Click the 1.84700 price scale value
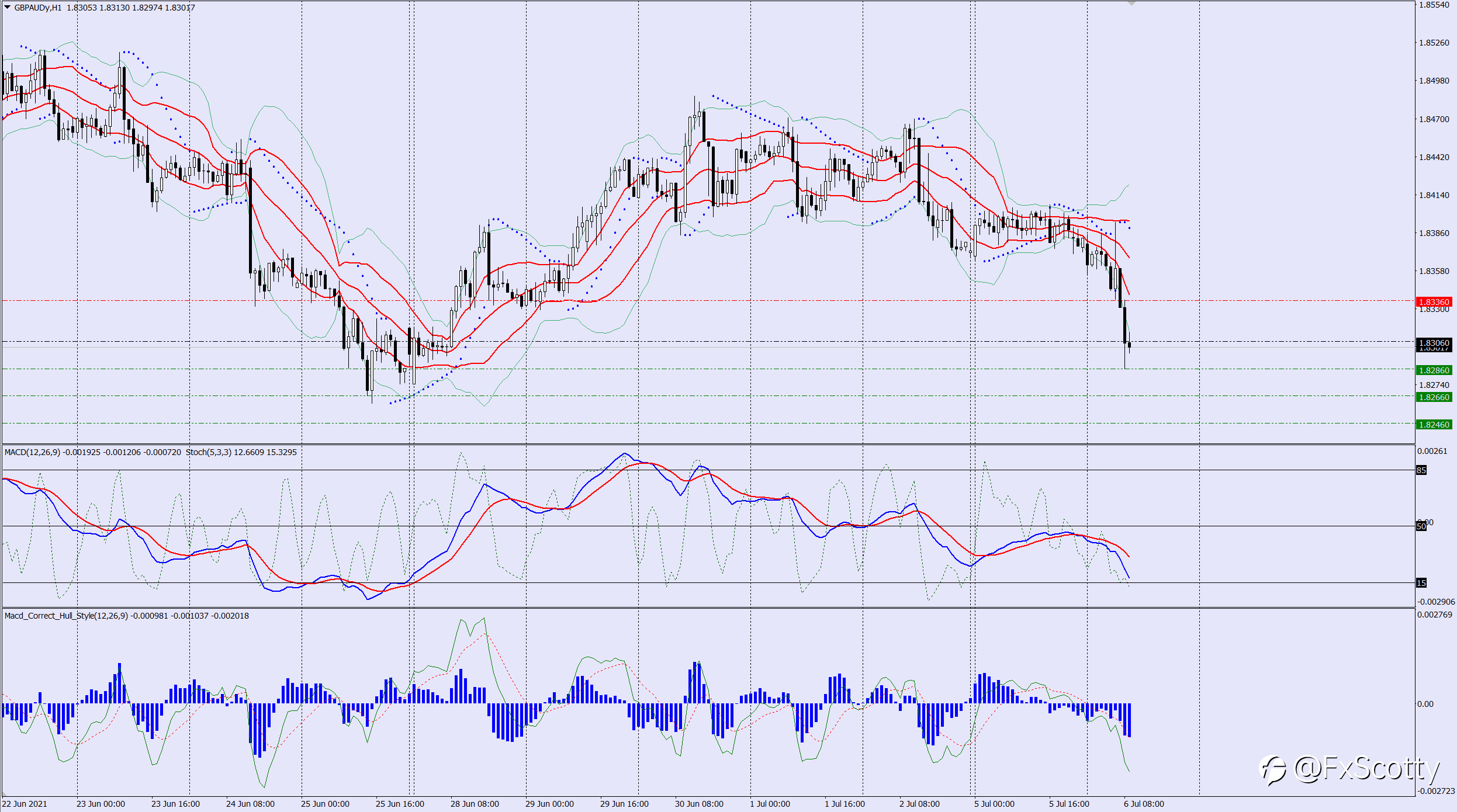Image resolution: width=1457 pixels, height=812 pixels. point(1434,119)
